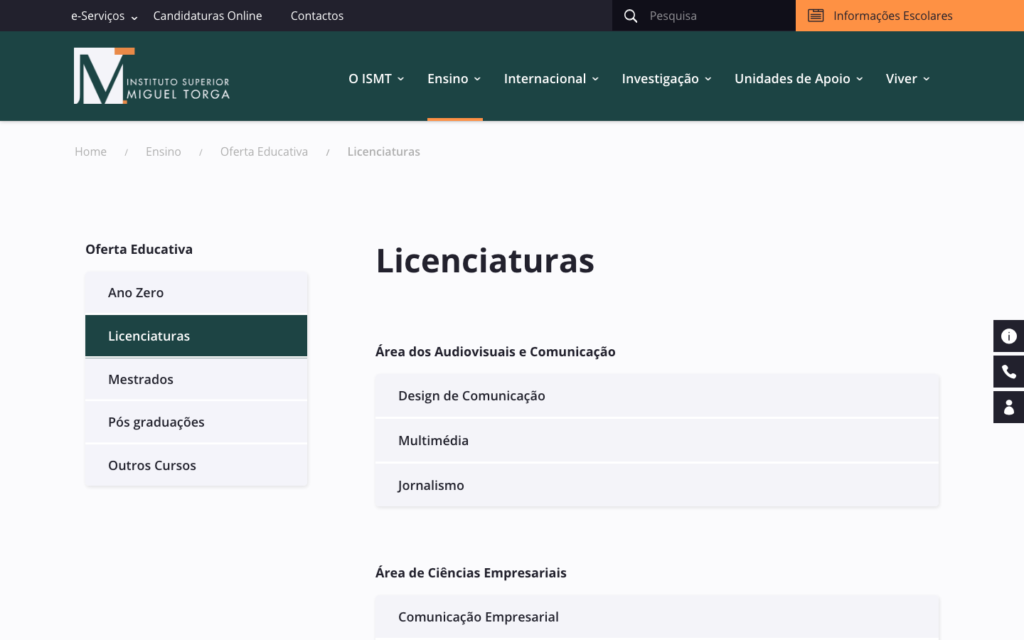Select Mestrados in the sidebar

point(141,380)
